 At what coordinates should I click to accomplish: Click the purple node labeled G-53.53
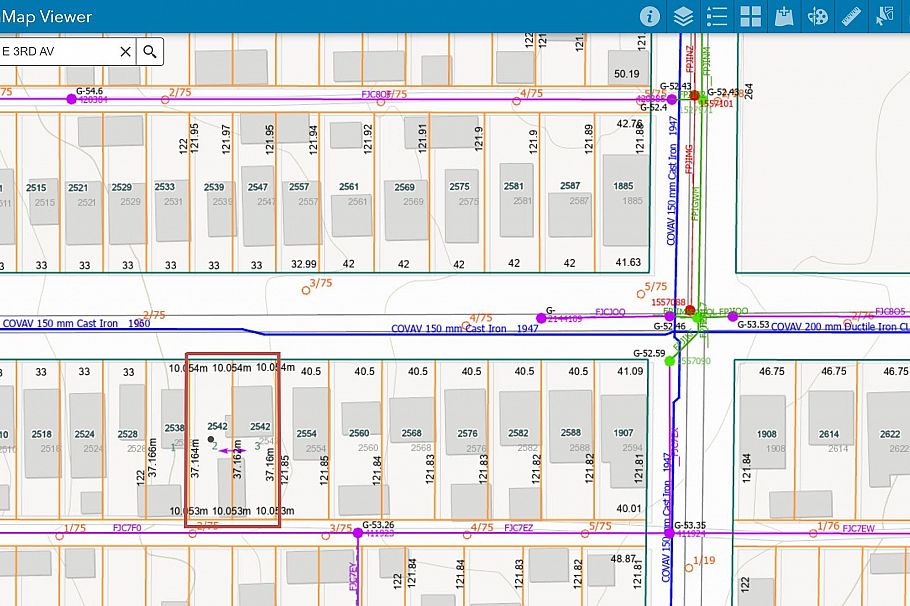733,316
